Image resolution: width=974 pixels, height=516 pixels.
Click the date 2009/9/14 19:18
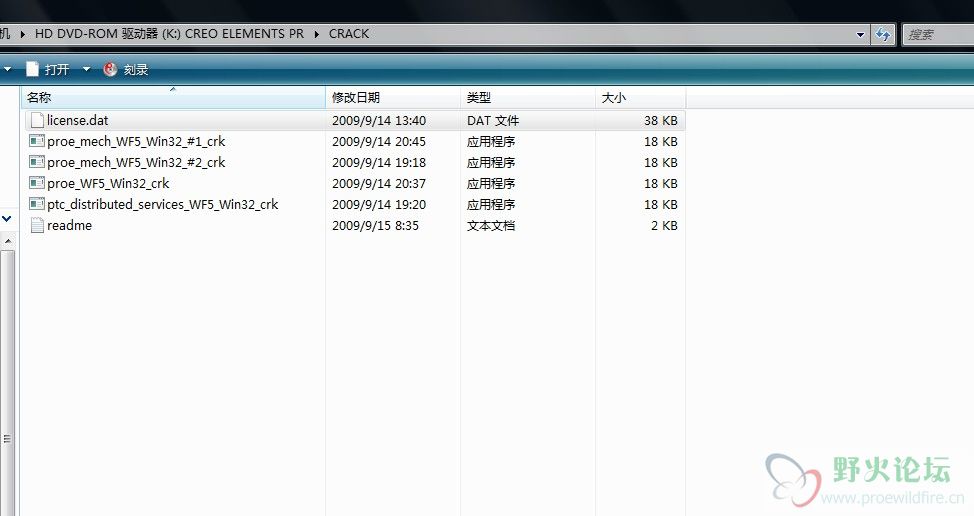click(x=379, y=163)
